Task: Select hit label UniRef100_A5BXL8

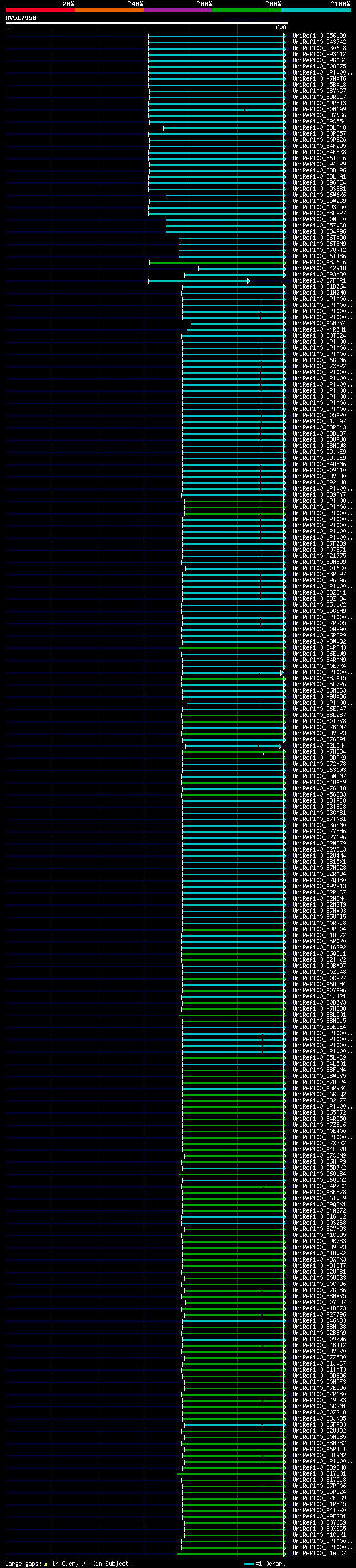Action: coord(319,85)
